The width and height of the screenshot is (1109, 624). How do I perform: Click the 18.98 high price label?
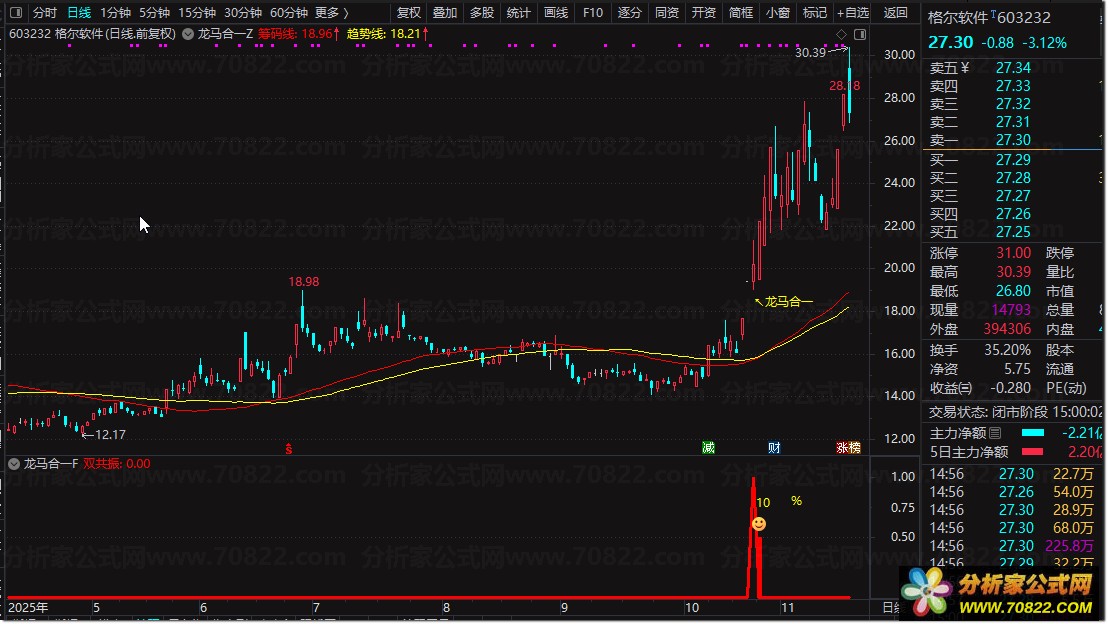click(303, 282)
